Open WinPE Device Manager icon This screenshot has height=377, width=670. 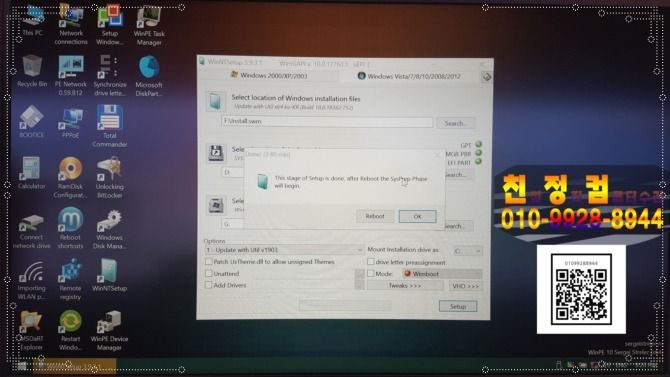[x=109, y=330]
